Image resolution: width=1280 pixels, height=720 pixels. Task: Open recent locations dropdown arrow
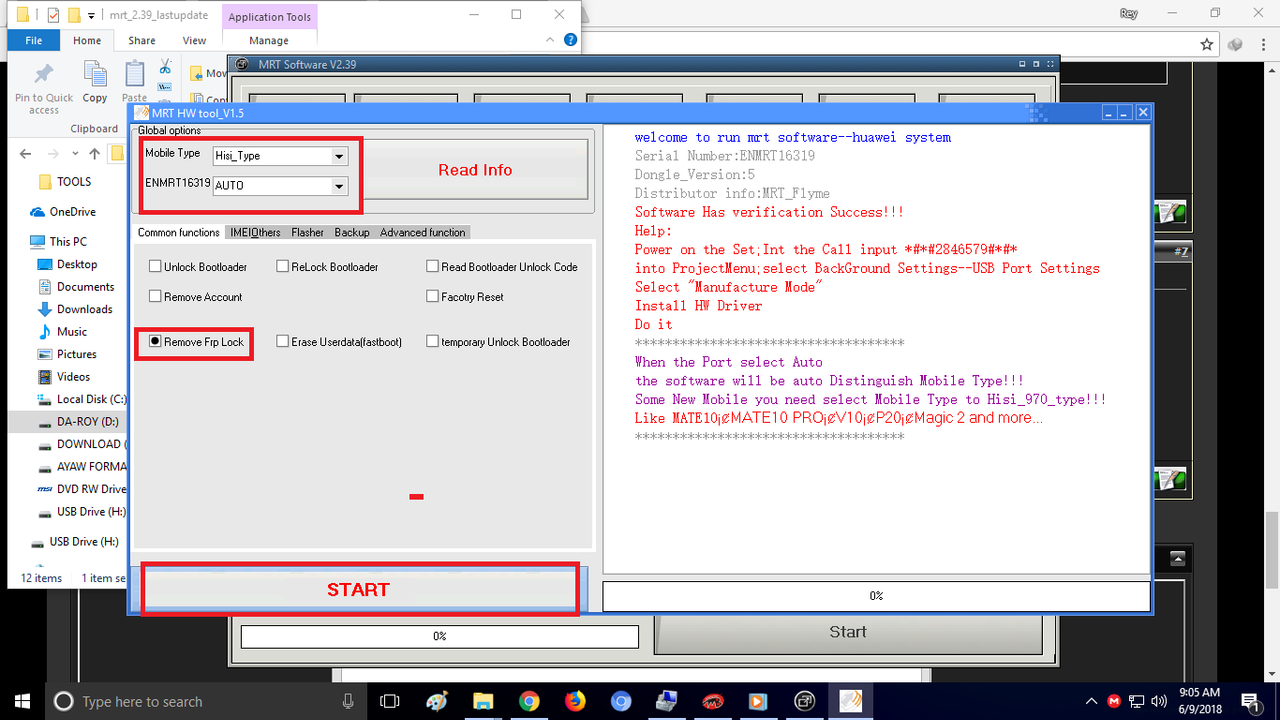point(76,154)
